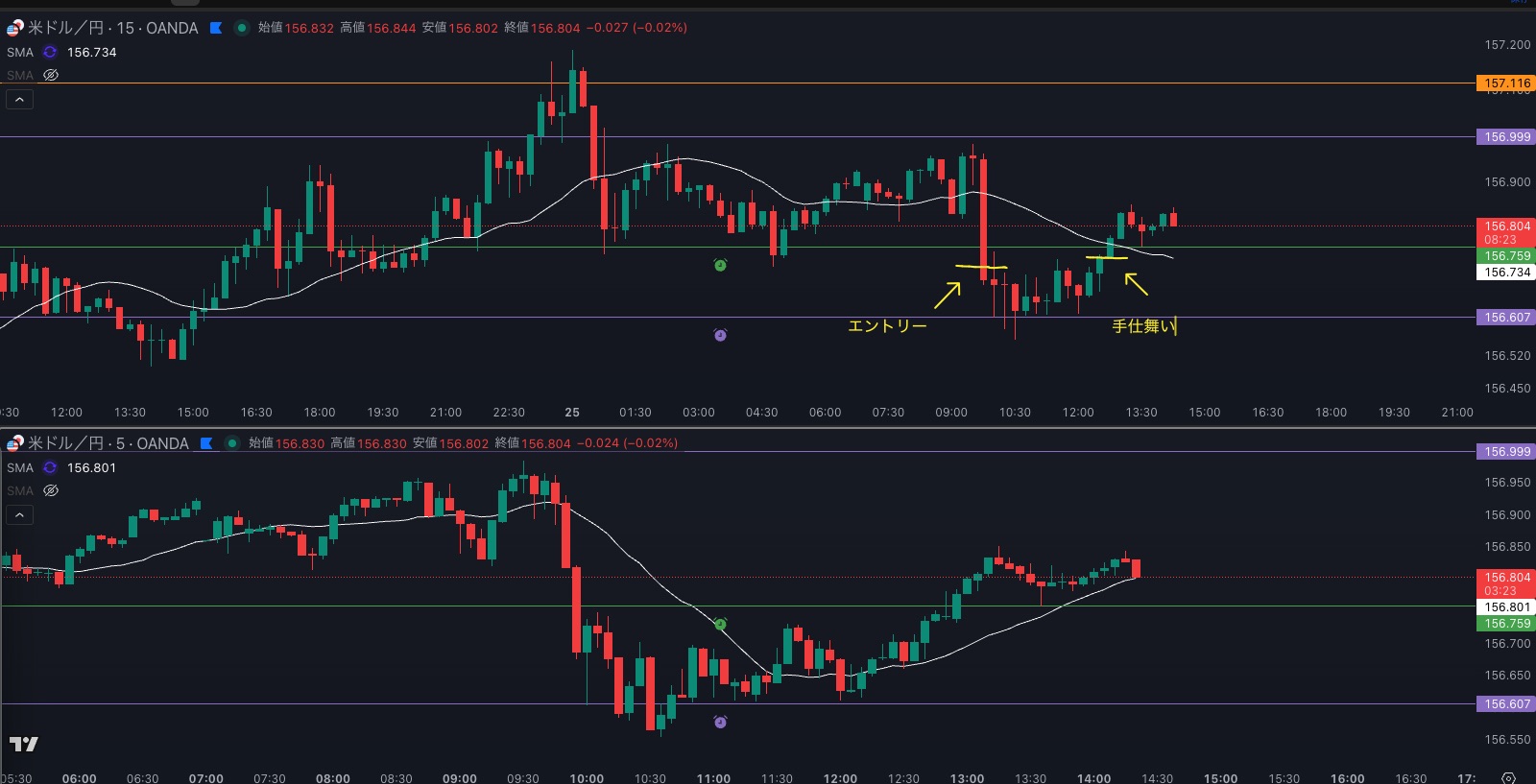Select the 手仕舞い text annotation
The height and width of the screenshot is (784, 1536).
(x=1142, y=326)
